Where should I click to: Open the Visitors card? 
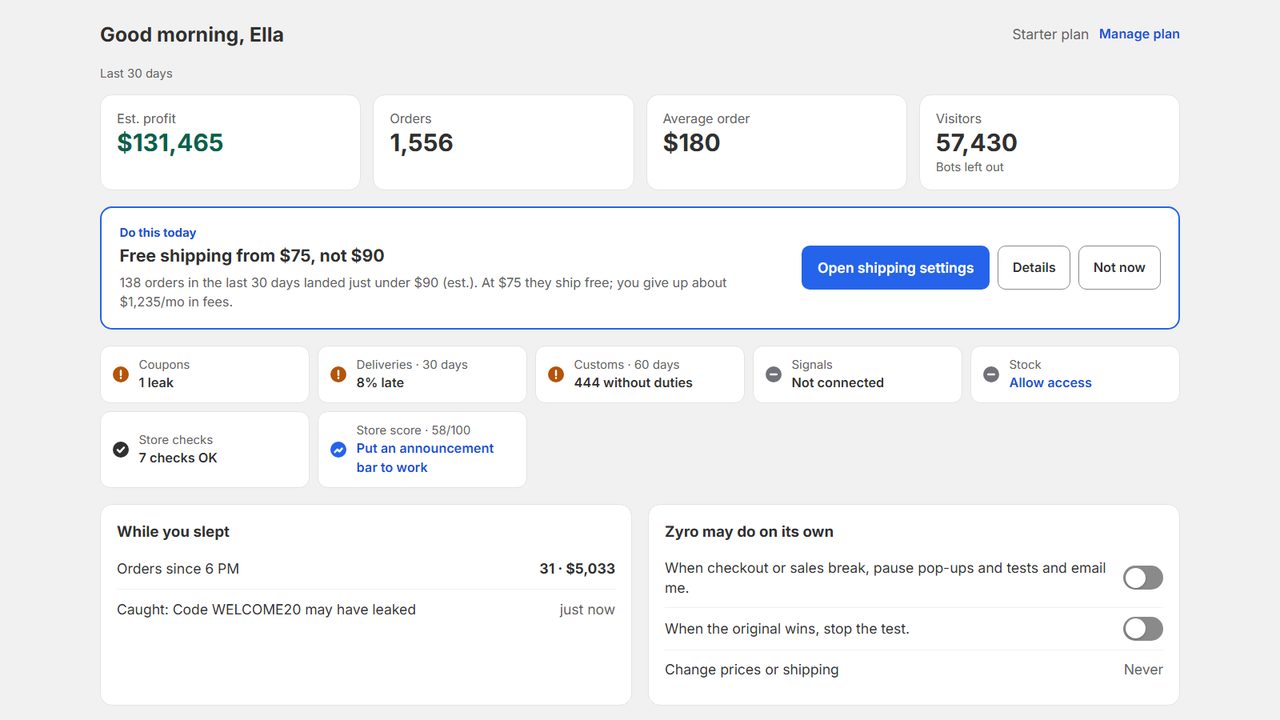pos(1049,142)
